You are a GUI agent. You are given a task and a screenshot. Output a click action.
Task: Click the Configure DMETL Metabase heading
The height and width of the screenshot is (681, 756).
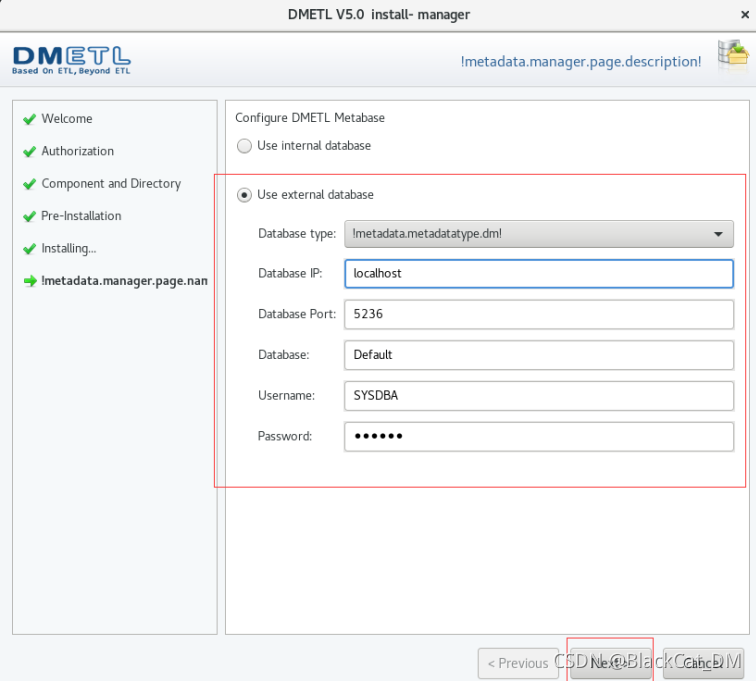coord(310,118)
